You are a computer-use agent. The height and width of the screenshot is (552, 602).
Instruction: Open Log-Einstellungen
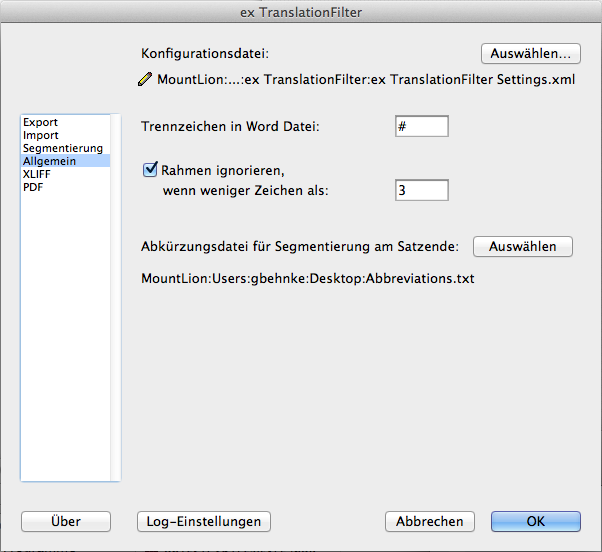204,521
